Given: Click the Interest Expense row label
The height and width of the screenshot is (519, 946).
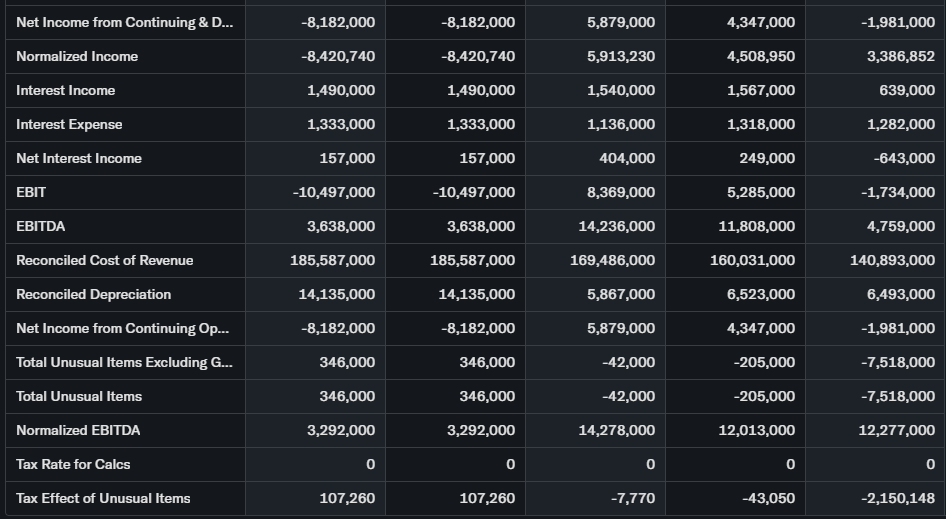Looking at the screenshot, I should pyautogui.click(x=69, y=125).
